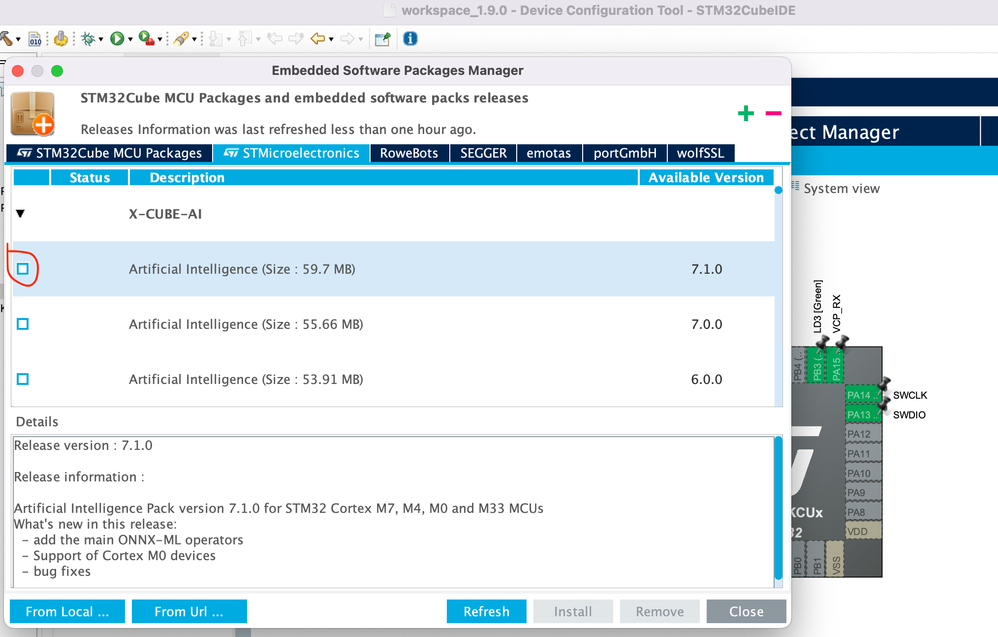Open the RoweBots tab
The width and height of the screenshot is (998, 637).
click(x=409, y=153)
